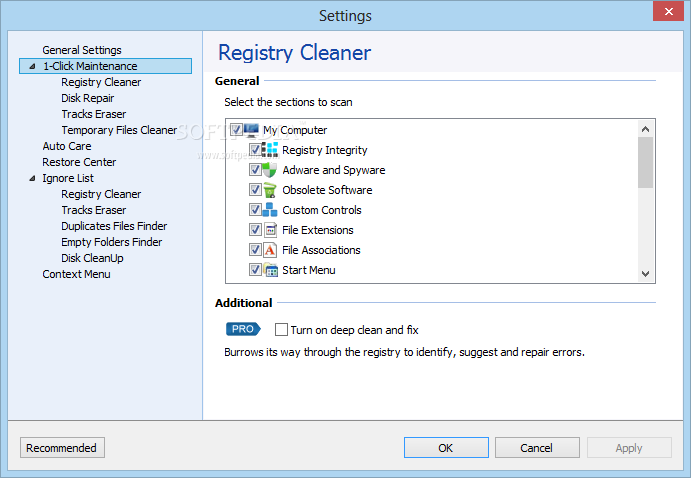Open Context Menu settings
Viewport: 691px width, 478px height.
76,274
